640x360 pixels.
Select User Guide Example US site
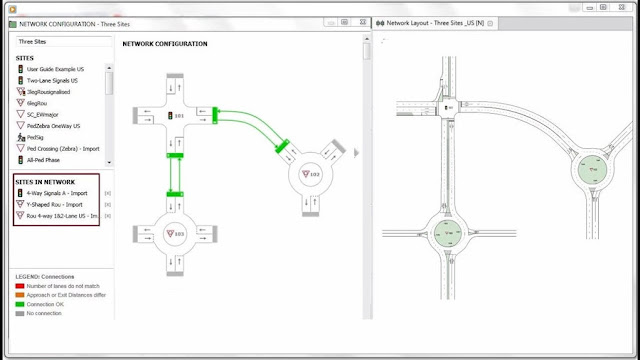[x=55, y=69]
